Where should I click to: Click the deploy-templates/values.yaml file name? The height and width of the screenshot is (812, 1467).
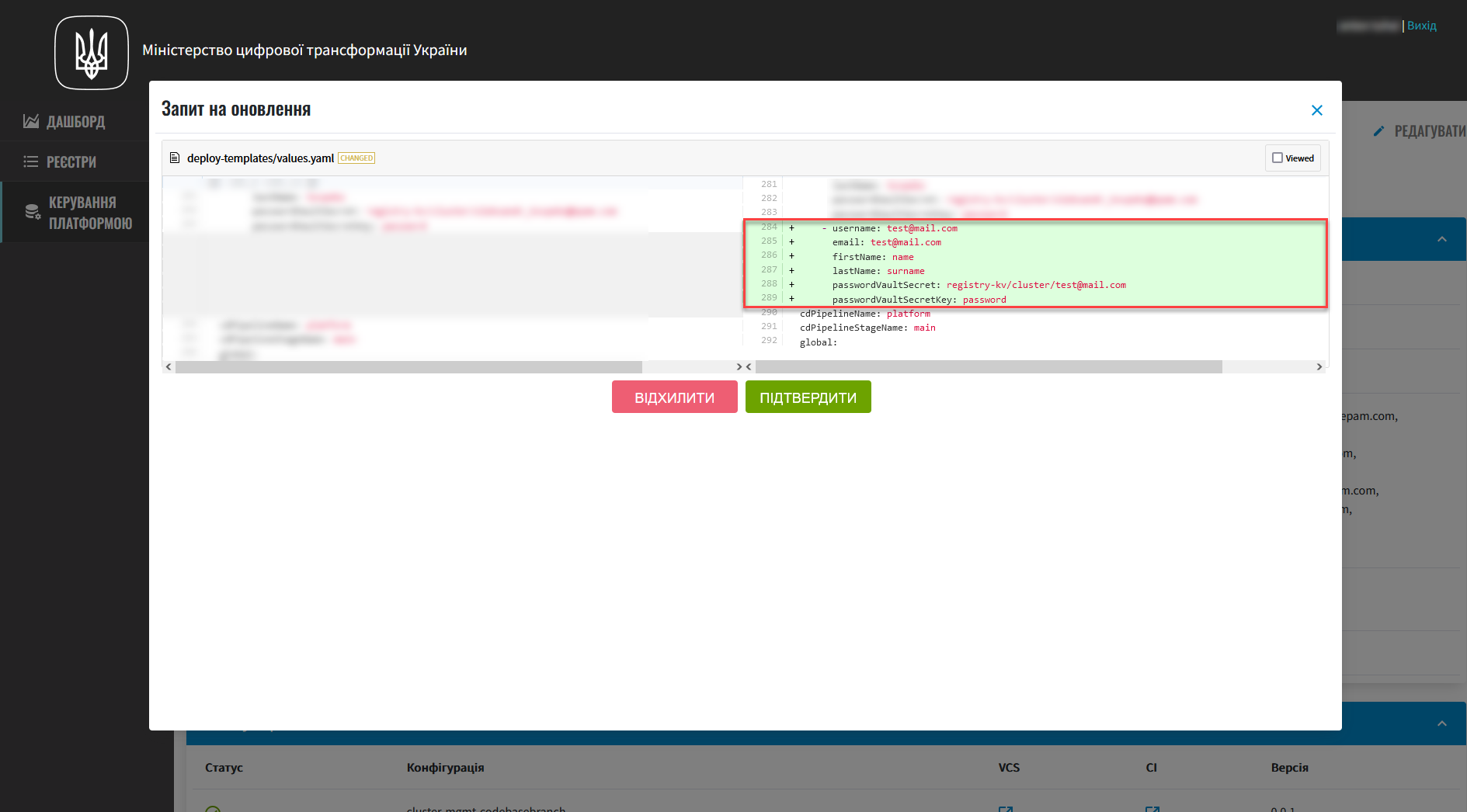[x=260, y=158]
